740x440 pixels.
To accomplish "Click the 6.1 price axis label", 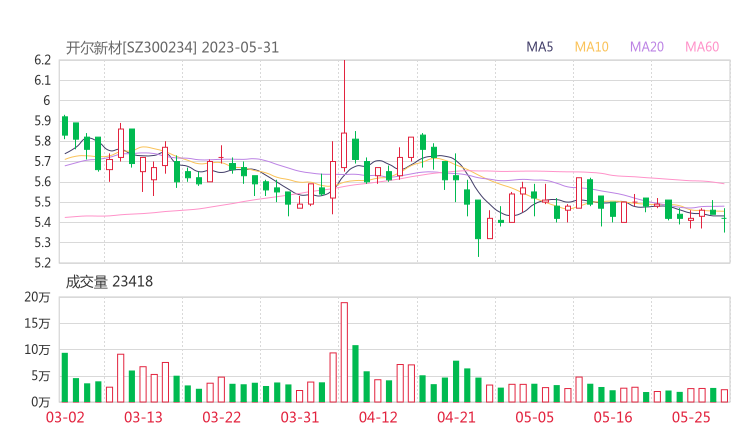I will click(x=42, y=80).
